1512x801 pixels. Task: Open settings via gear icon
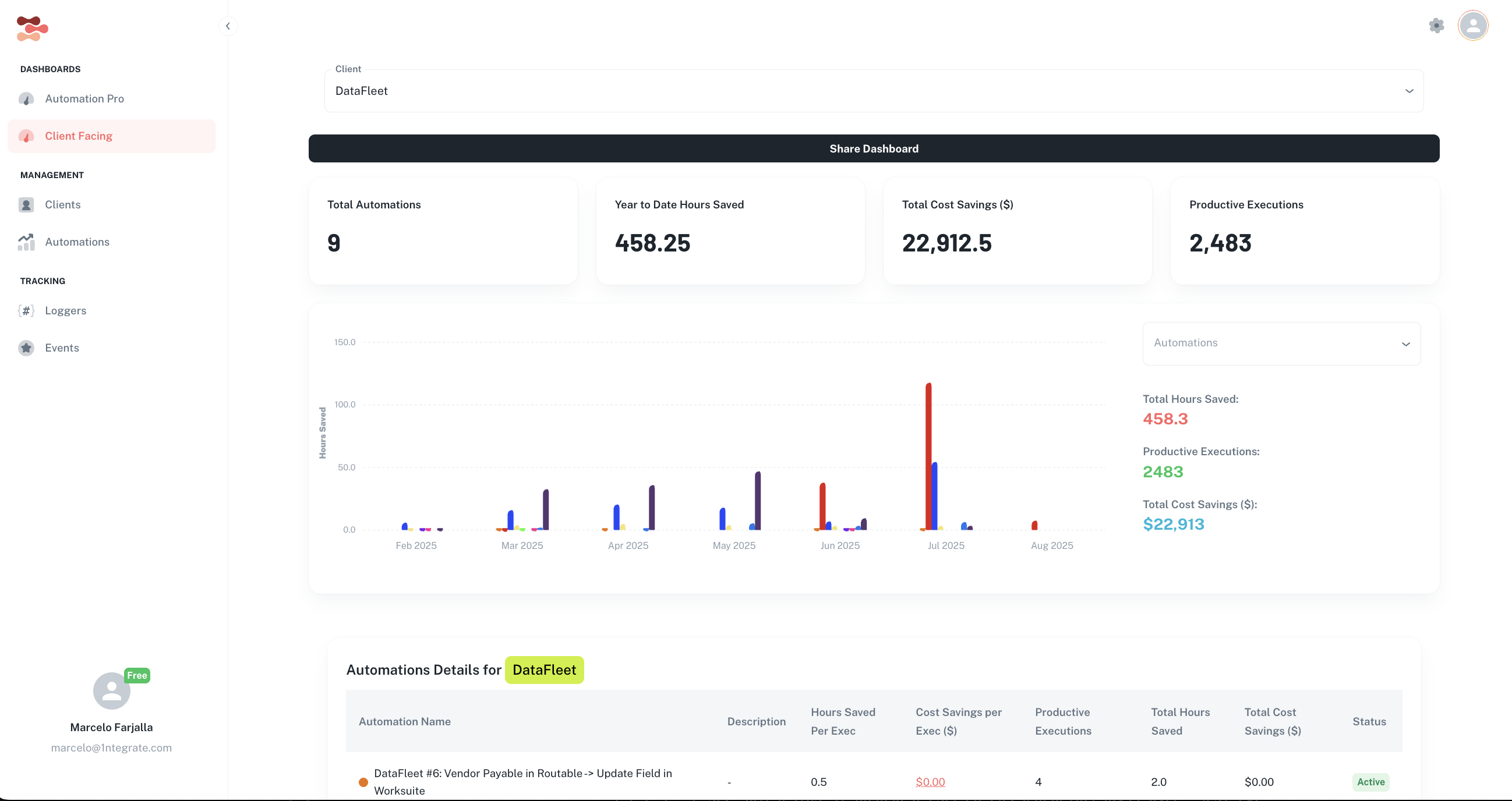point(1436,26)
